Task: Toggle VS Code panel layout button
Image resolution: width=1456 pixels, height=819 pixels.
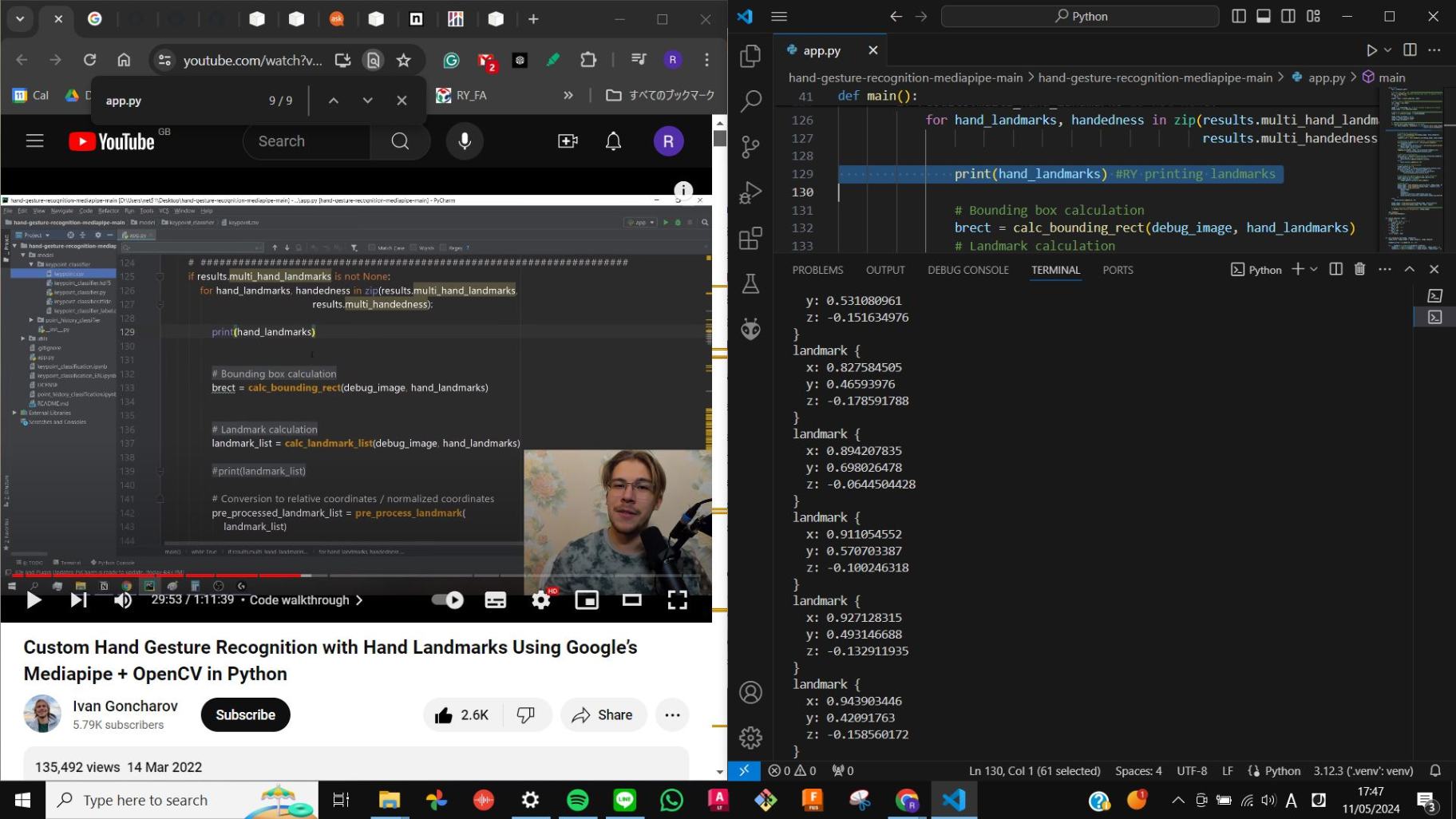Action: 1264,16
